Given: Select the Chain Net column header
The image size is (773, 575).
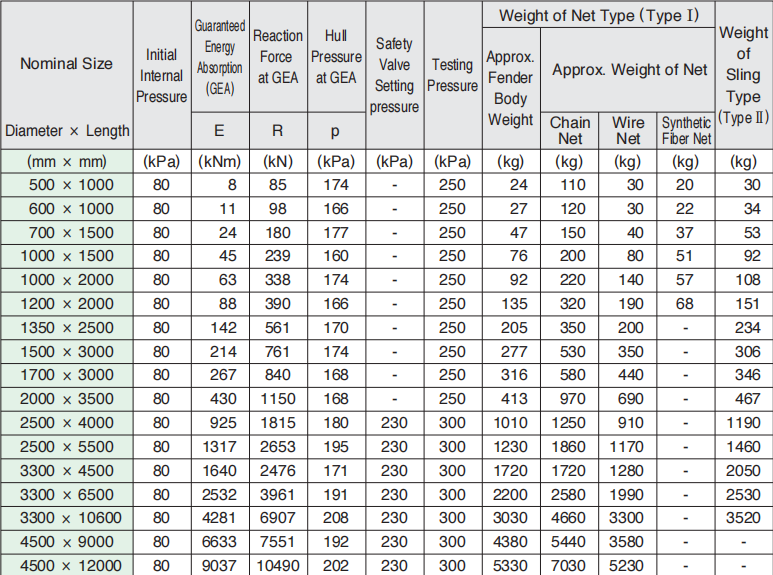Looking at the screenshot, I should (x=570, y=130).
